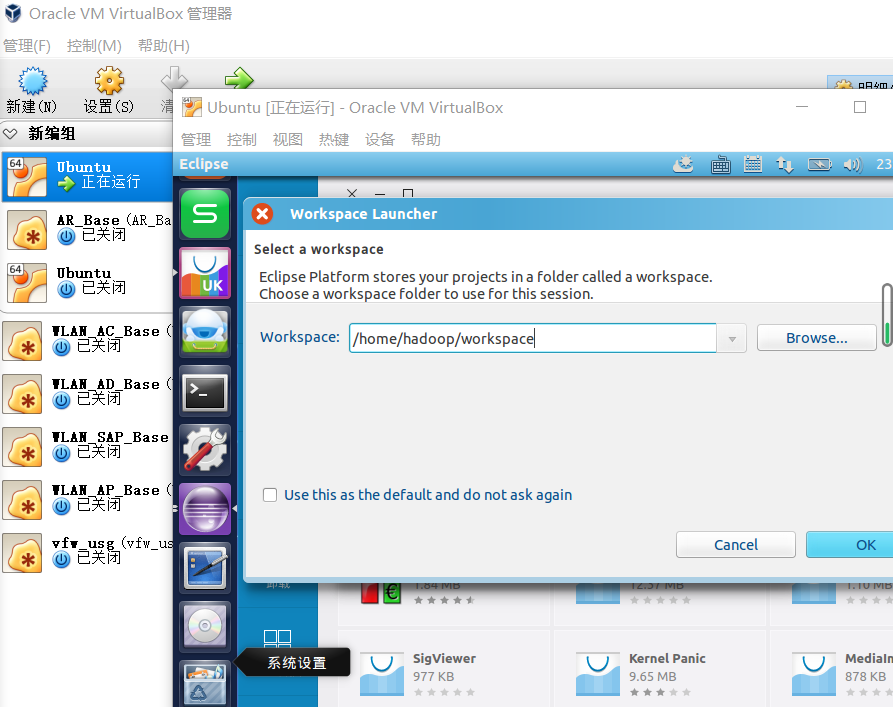Viewport: 893px width, 707px height.
Task: Open 管理 menu in Ubuntu VM window
Action: (x=196, y=139)
